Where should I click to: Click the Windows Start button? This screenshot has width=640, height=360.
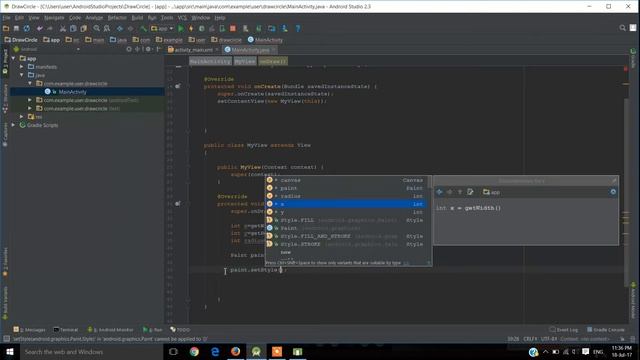(x=10, y=352)
